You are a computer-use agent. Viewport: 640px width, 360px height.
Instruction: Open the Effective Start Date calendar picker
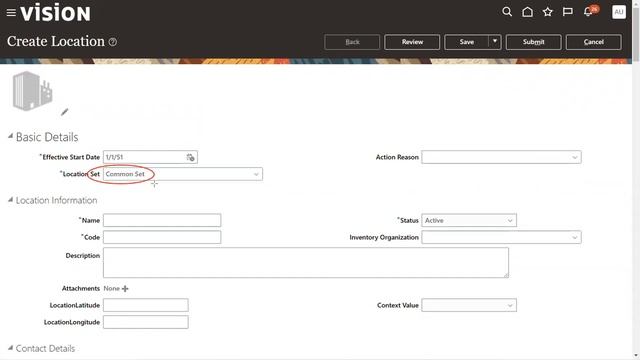tap(191, 157)
